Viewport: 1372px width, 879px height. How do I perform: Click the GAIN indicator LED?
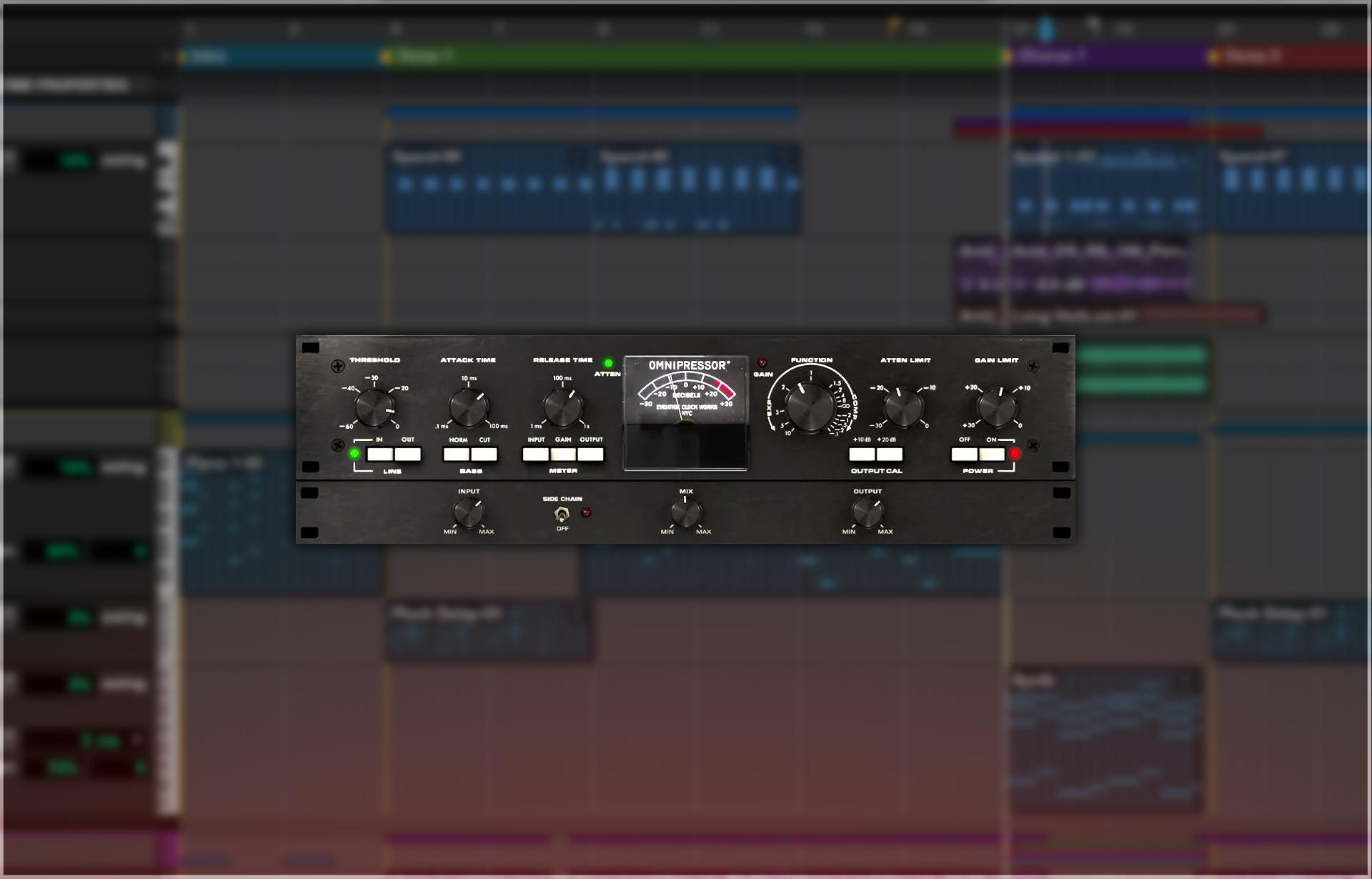click(762, 363)
